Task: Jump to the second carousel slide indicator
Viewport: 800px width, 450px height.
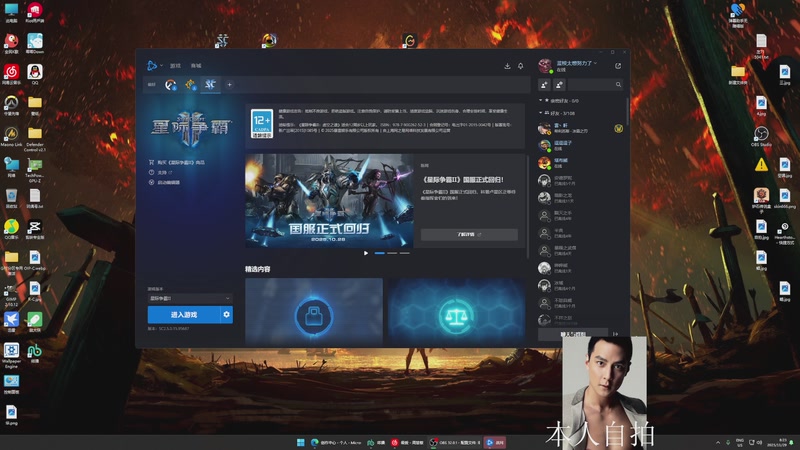Action: pos(392,253)
